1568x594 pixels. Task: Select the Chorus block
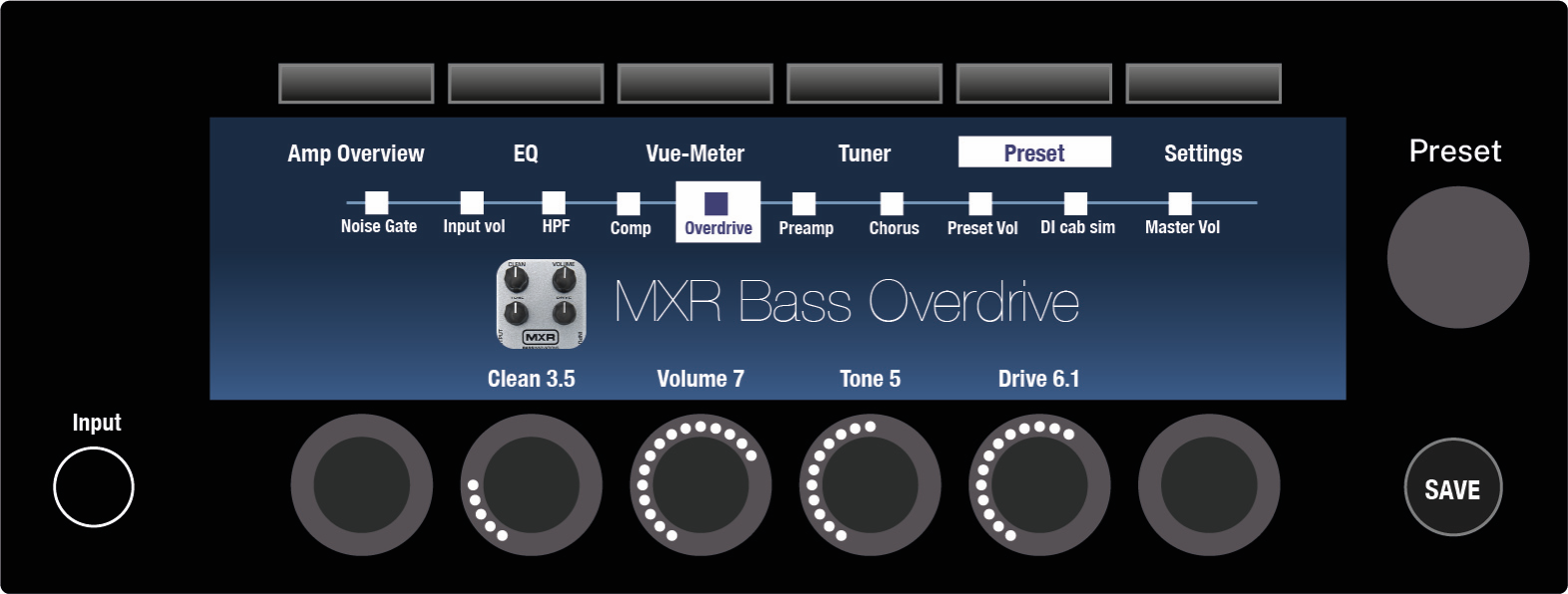pyautogui.click(x=893, y=214)
